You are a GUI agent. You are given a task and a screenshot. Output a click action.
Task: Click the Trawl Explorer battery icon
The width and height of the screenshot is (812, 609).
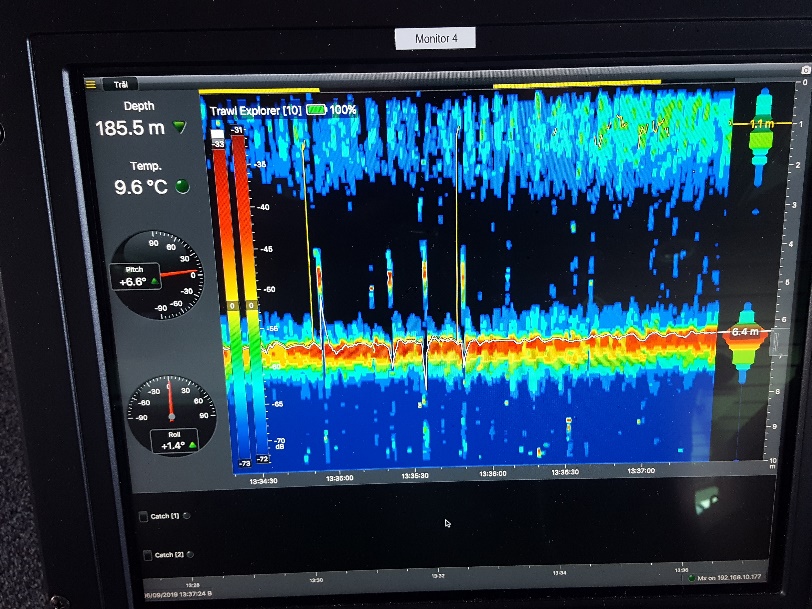pyautogui.click(x=316, y=108)
